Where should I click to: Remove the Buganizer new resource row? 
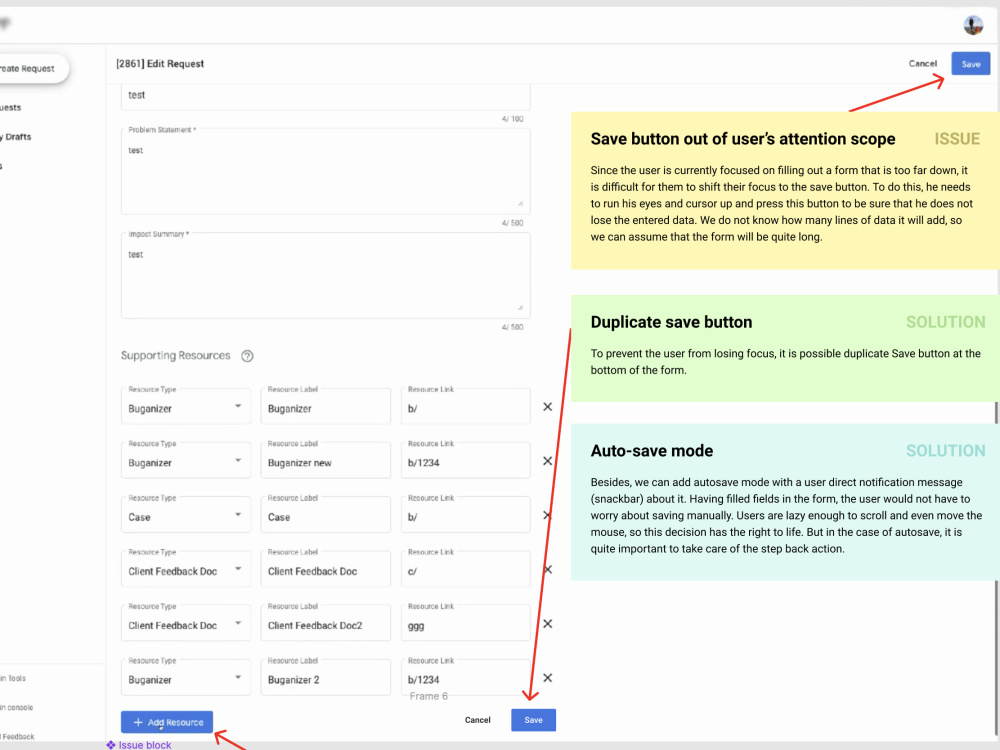click(547, 461)
